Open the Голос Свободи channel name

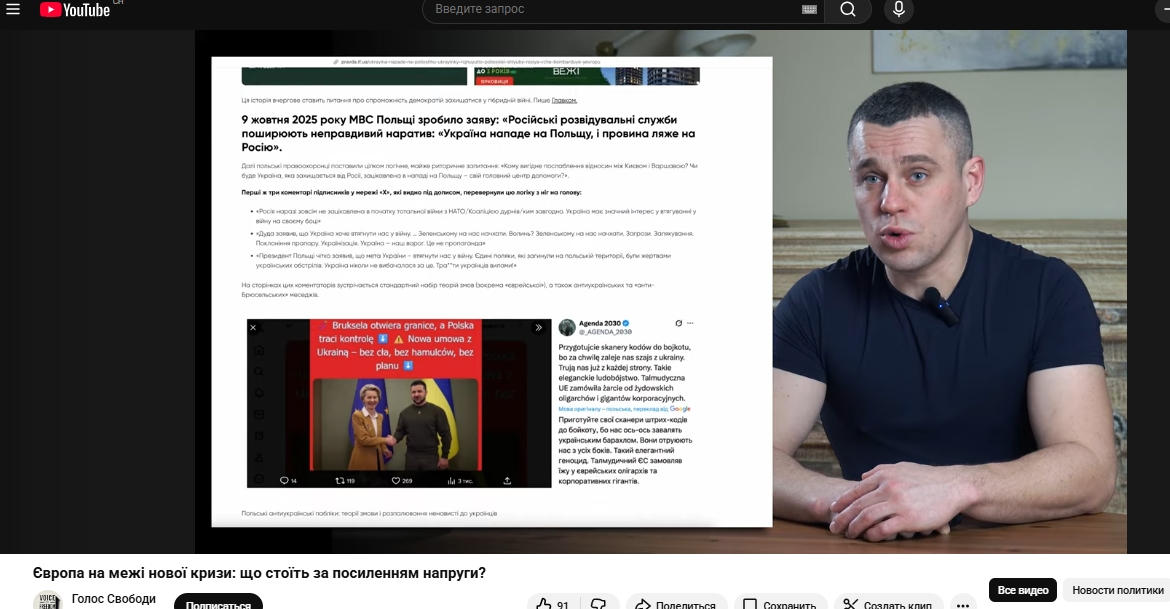(114, 599)
